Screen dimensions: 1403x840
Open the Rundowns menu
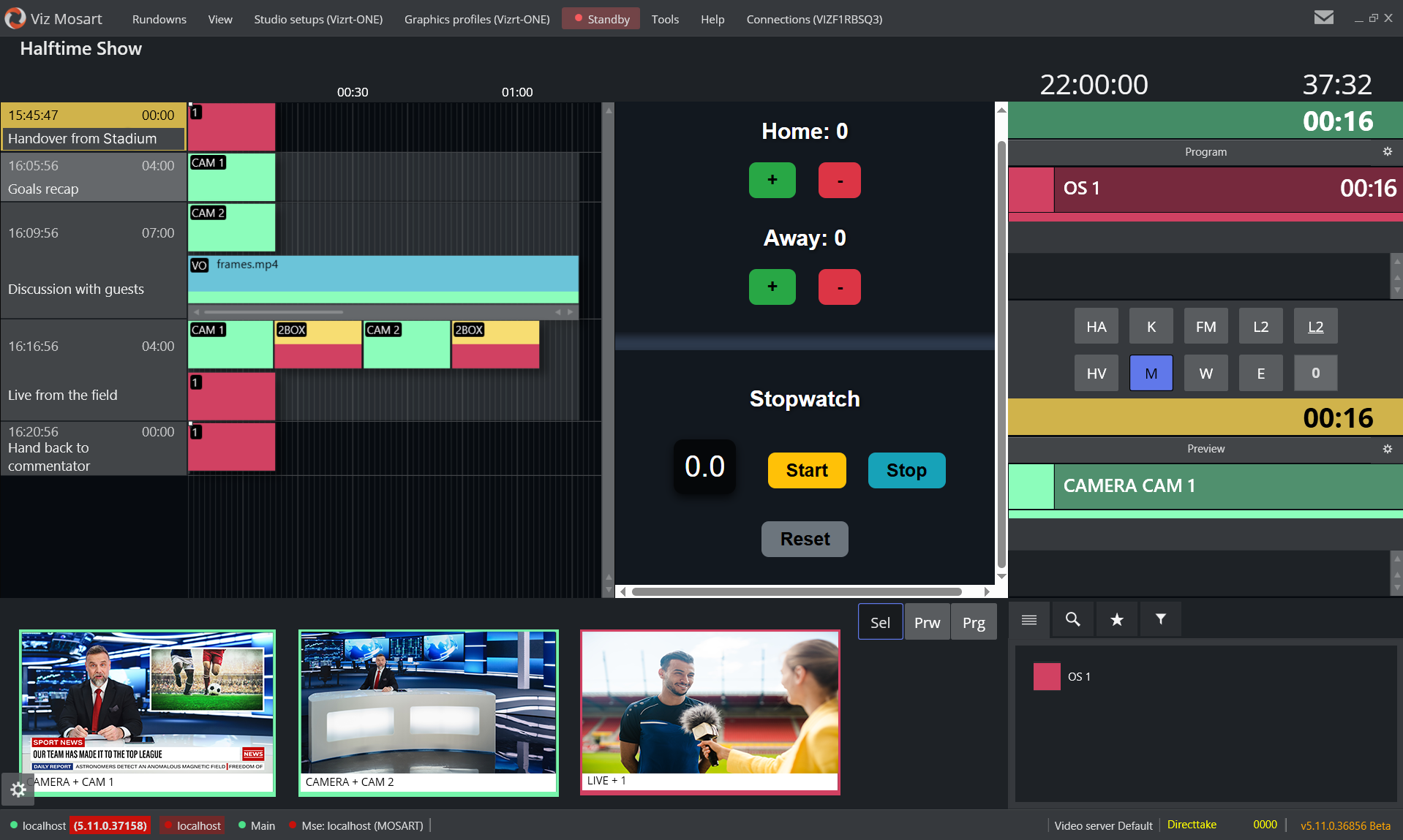[159, 19]
